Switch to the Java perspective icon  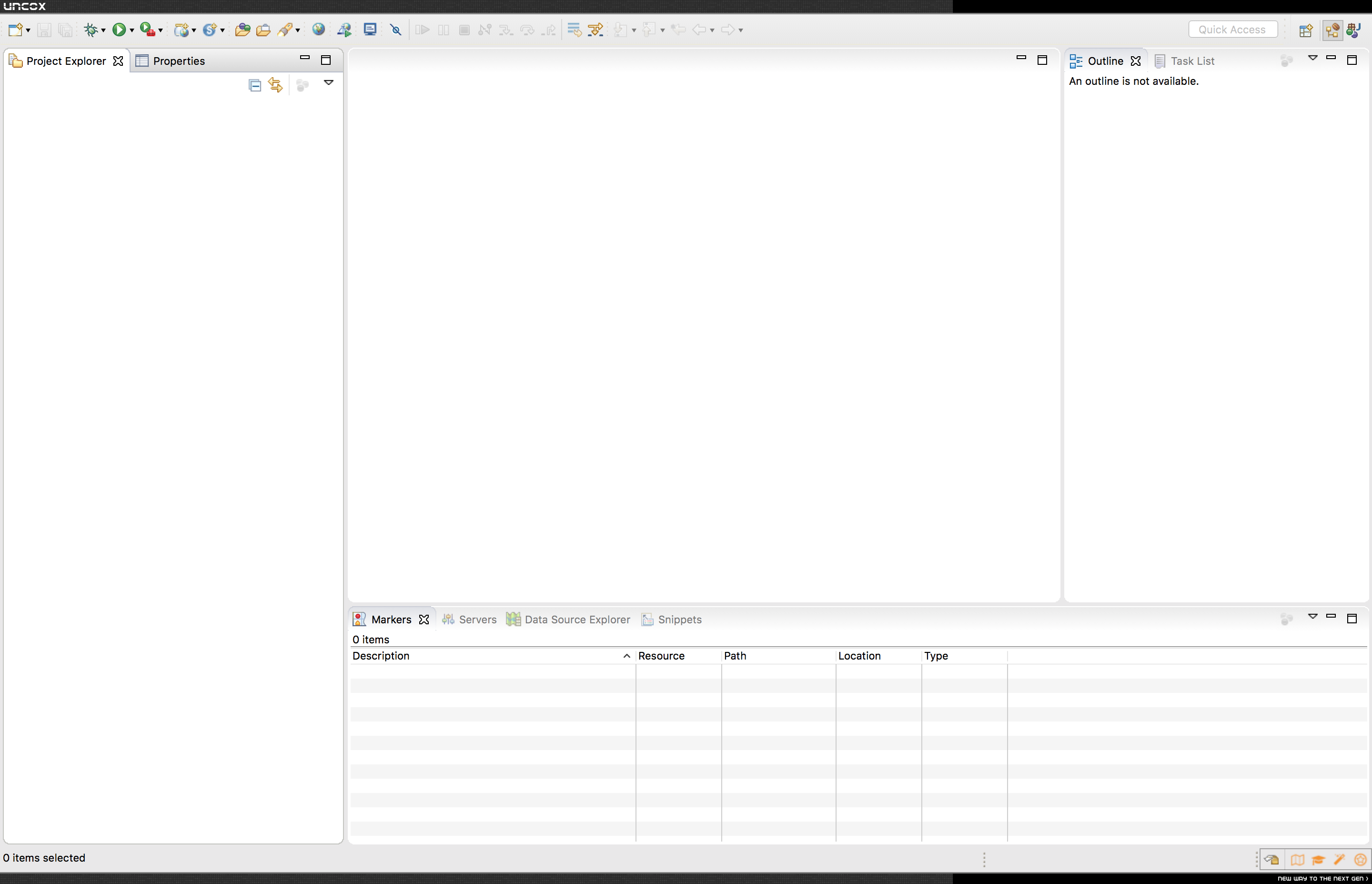click(x=1354, y=30)
